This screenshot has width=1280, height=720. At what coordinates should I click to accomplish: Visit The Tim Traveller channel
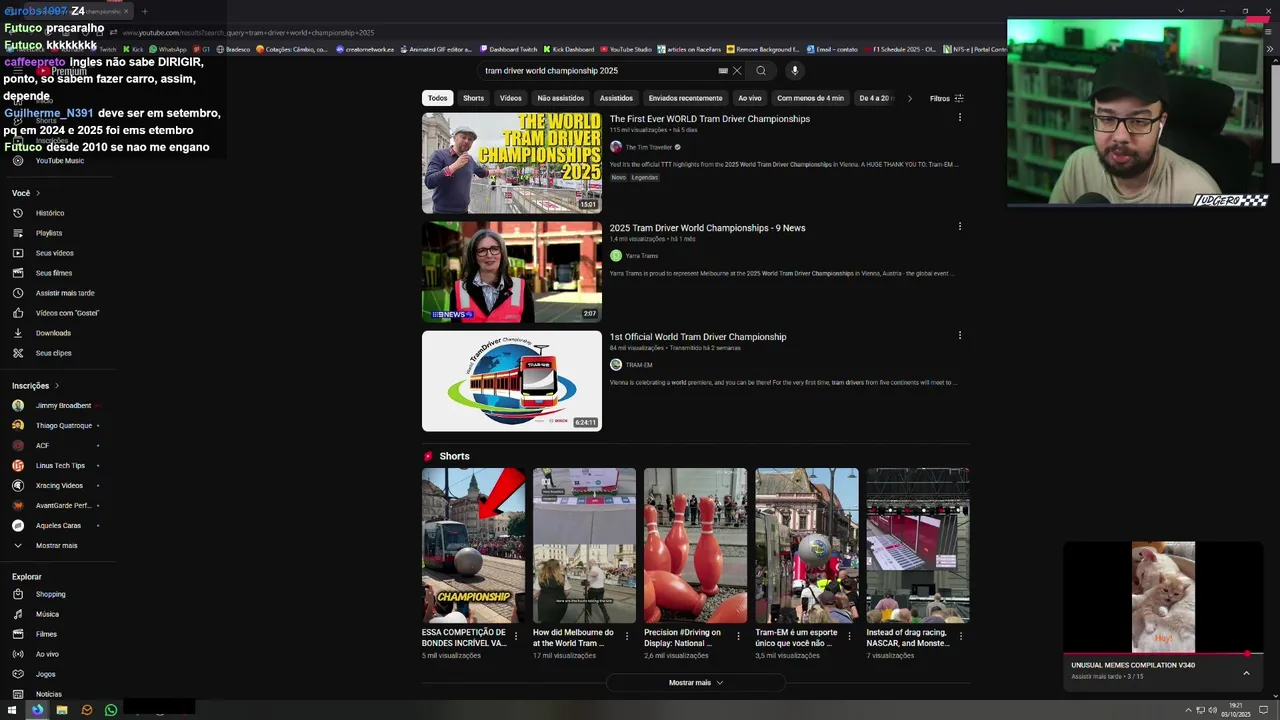pos(649,147)
